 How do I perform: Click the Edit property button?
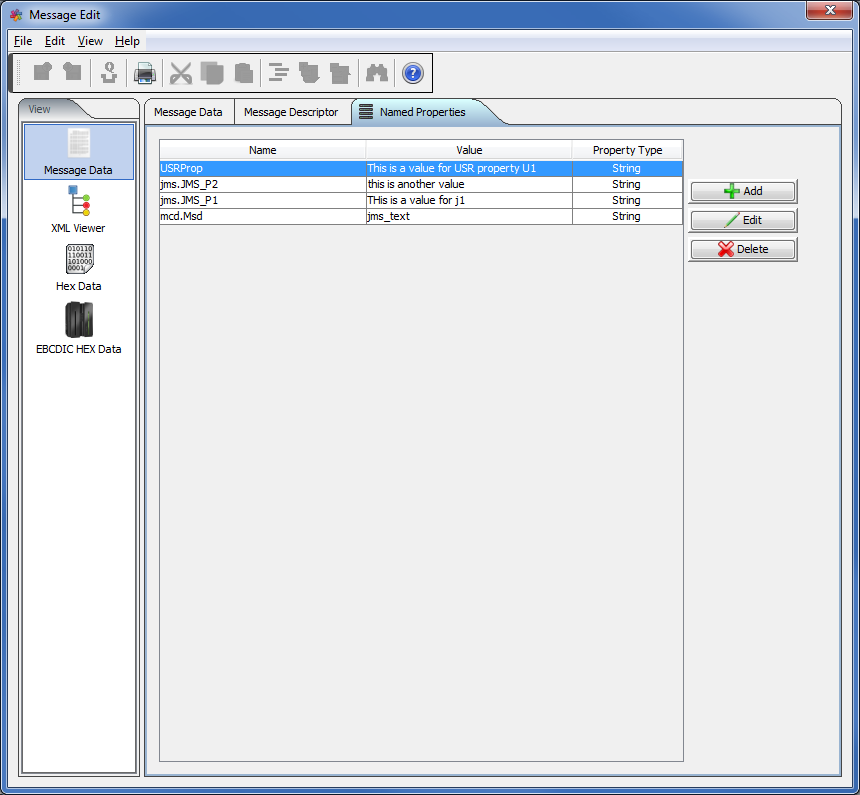pos(742,220)
